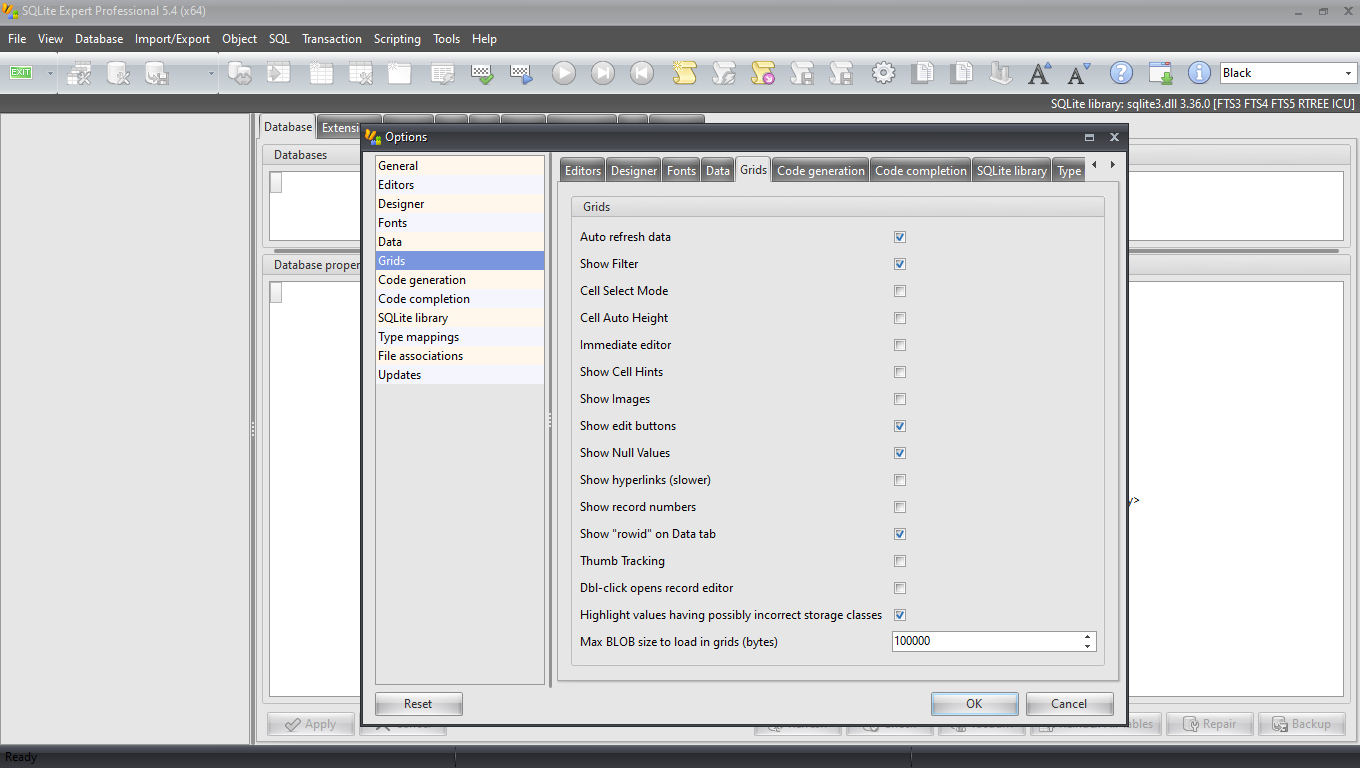1360x768 pixels.
Task: Click the green checkmark commit toolbar icon
Action: pos(483,73)
